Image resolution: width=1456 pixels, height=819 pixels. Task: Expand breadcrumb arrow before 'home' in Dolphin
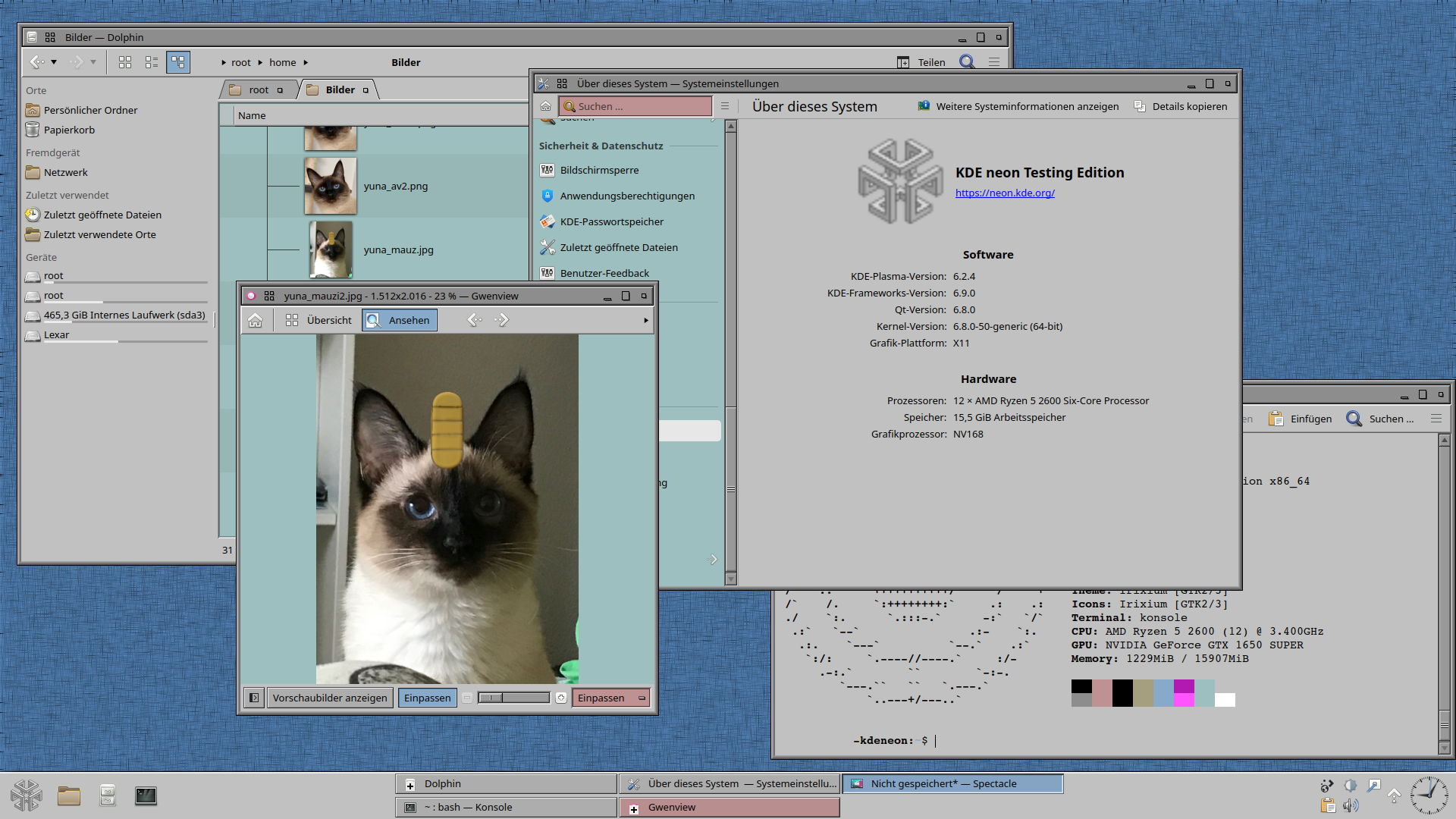pyautogui.click(x=260, y=63)
